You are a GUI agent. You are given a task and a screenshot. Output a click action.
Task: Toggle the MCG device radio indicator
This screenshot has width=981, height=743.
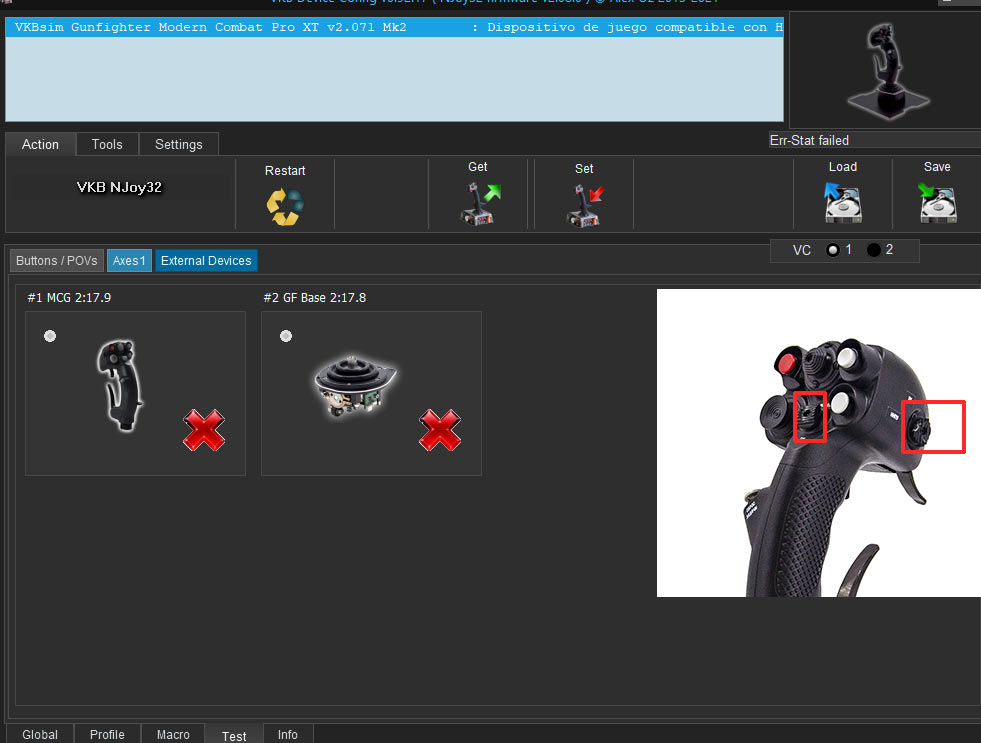click(x=50, y=336)
